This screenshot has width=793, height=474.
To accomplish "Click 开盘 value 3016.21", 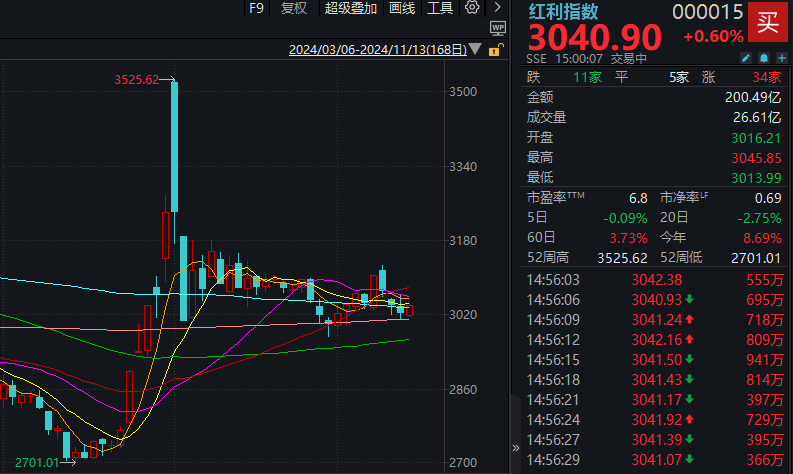I will point(756,138).
